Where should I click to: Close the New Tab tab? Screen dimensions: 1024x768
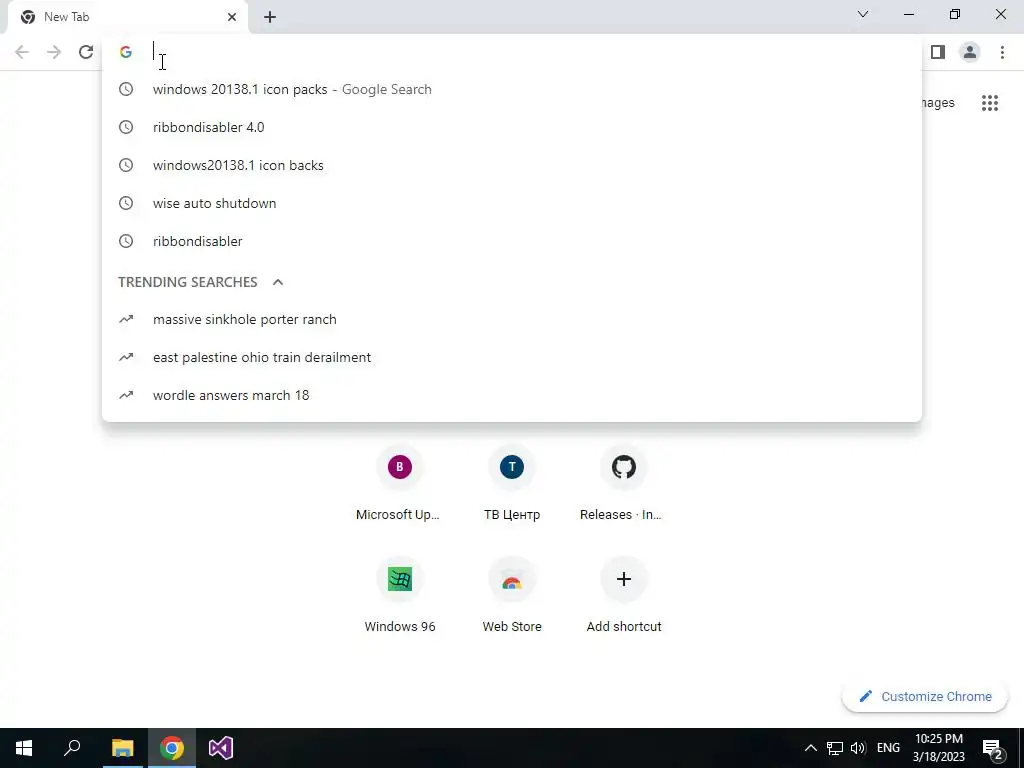232,17
